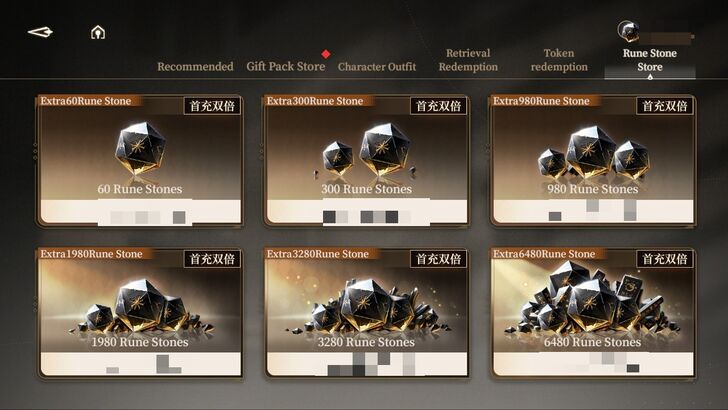Open the Character Outfit tab
This screenshot has width=728, height=410.
[x=377, y=66]
